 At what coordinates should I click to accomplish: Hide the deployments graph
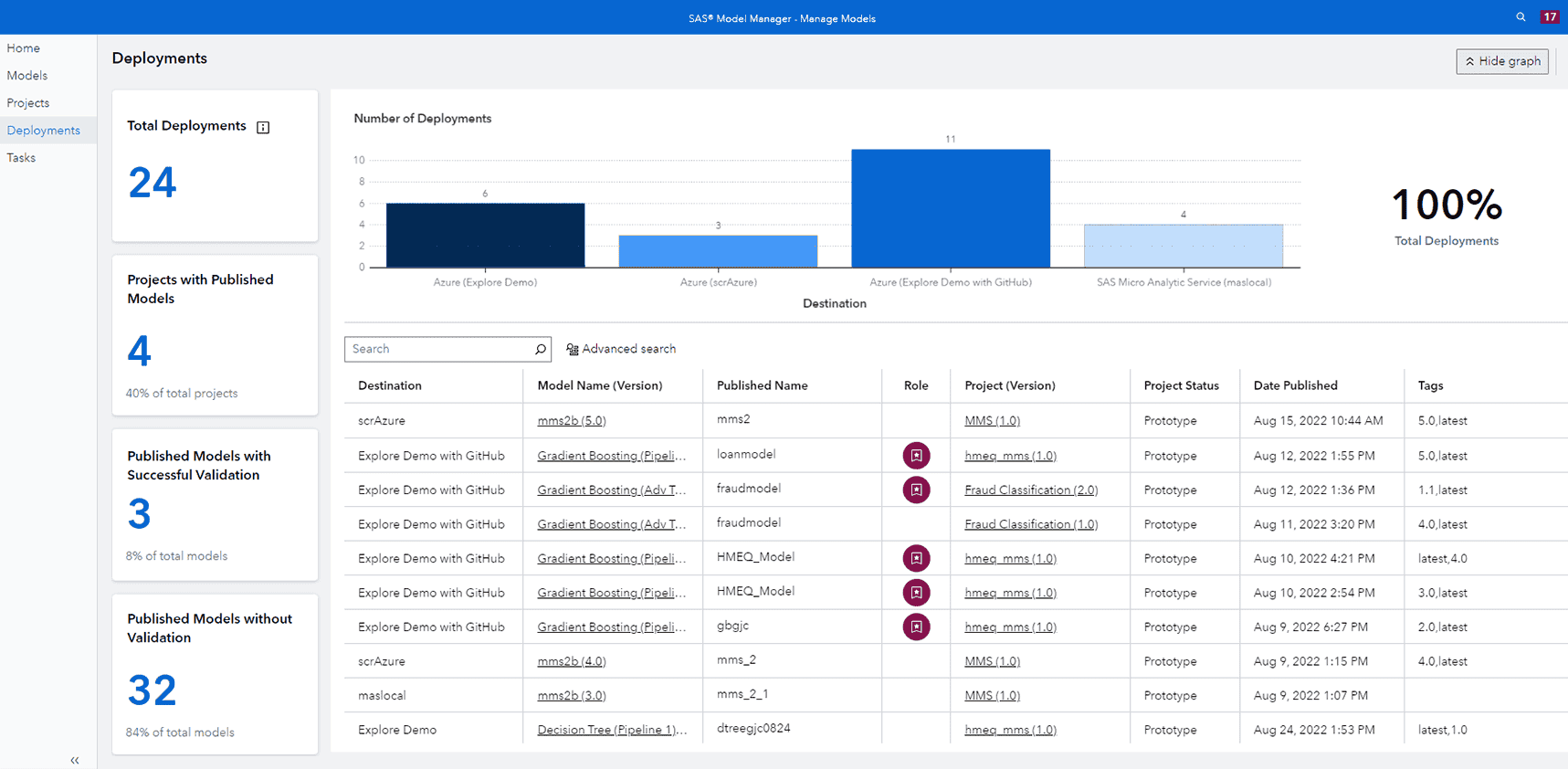(x=1501, y=61)
